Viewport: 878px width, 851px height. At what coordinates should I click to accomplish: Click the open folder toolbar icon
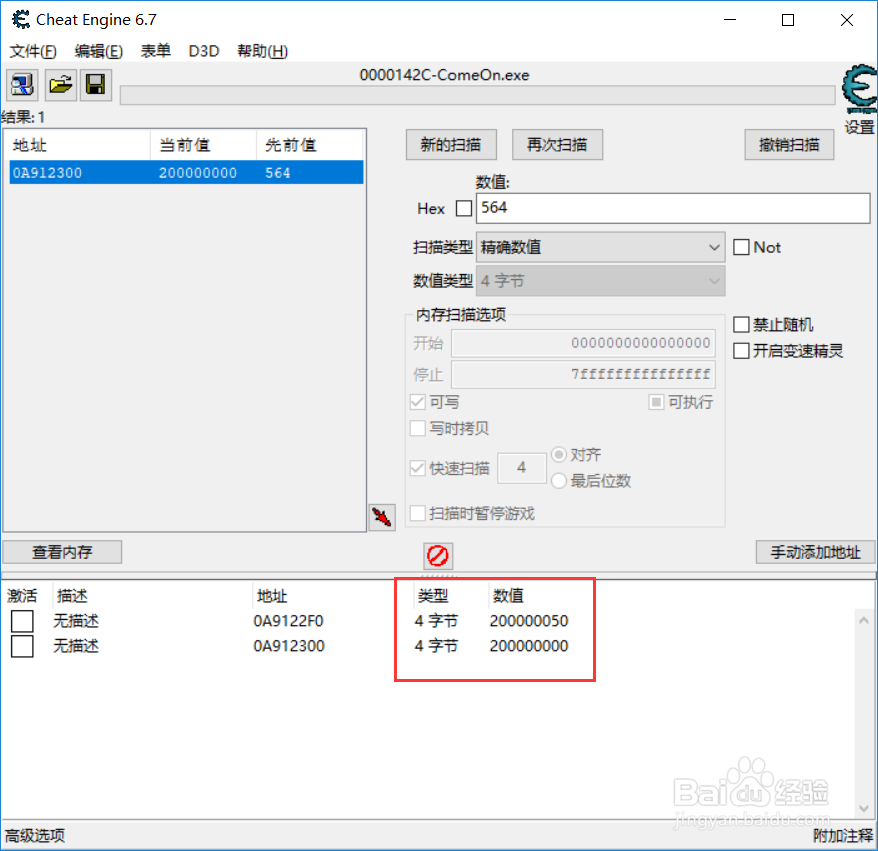click(60, 85)
